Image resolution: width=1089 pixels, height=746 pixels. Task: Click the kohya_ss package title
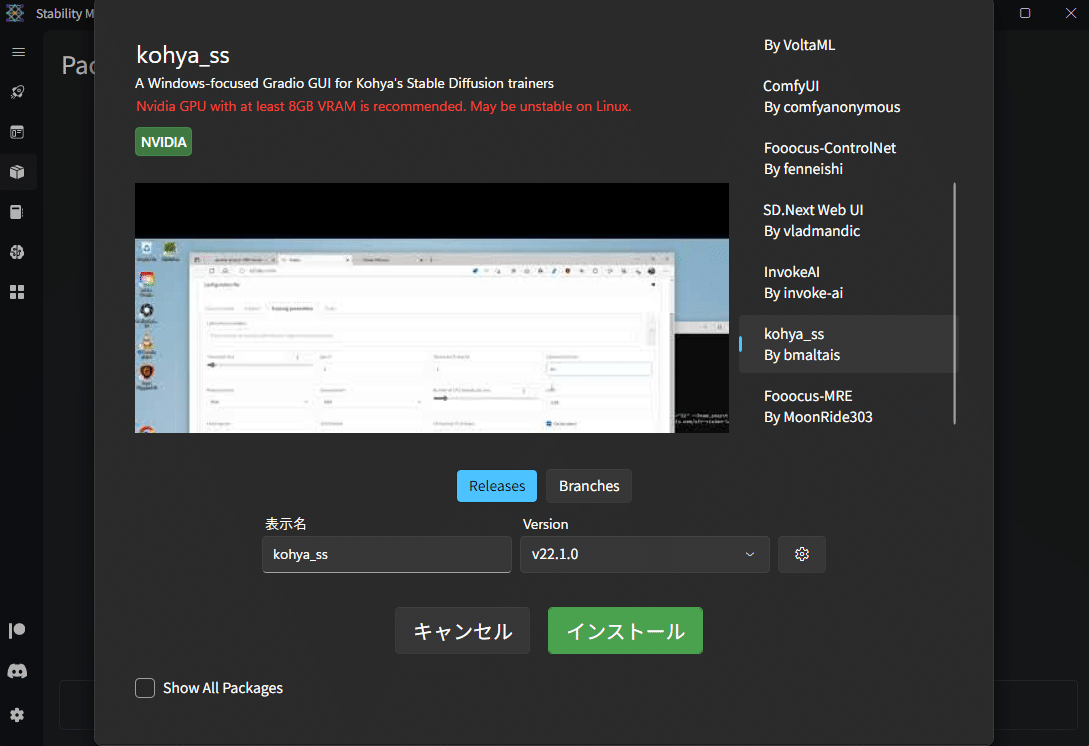click(183, 55)
